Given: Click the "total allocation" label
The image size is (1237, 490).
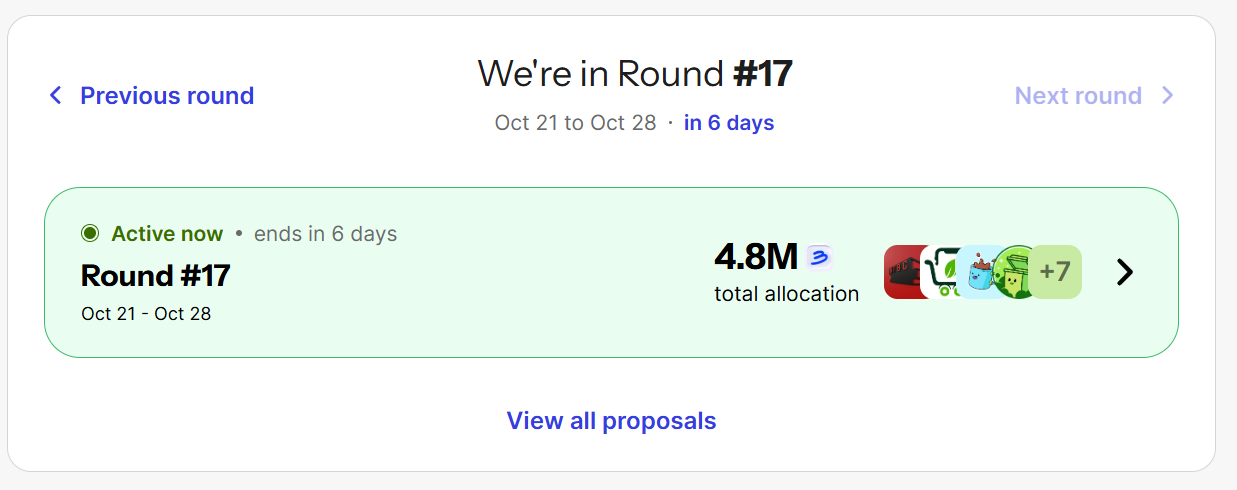Looking at the screenshot, I should point(786,294).
